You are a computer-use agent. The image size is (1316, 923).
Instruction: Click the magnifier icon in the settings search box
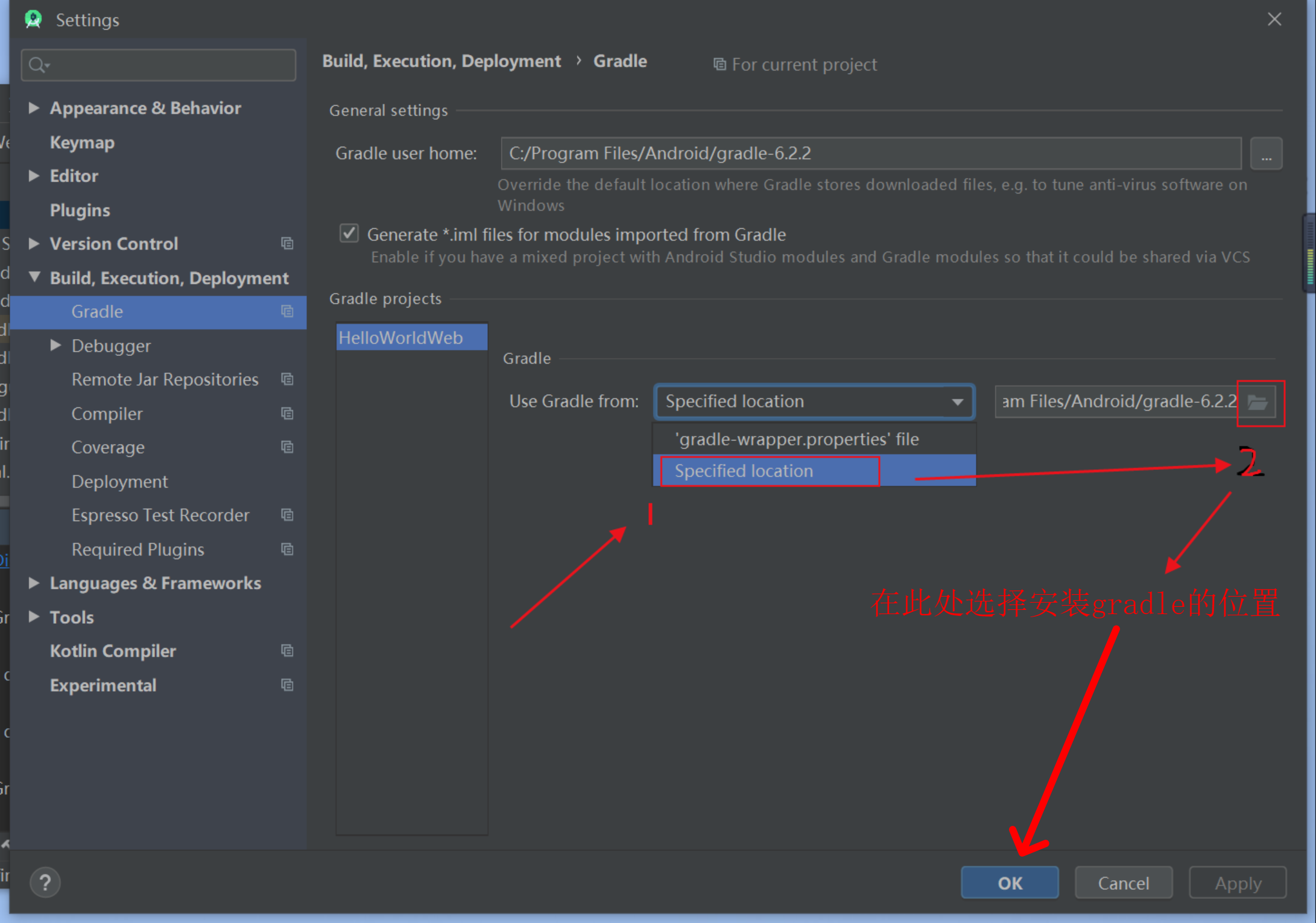click(x=37, y=65)
